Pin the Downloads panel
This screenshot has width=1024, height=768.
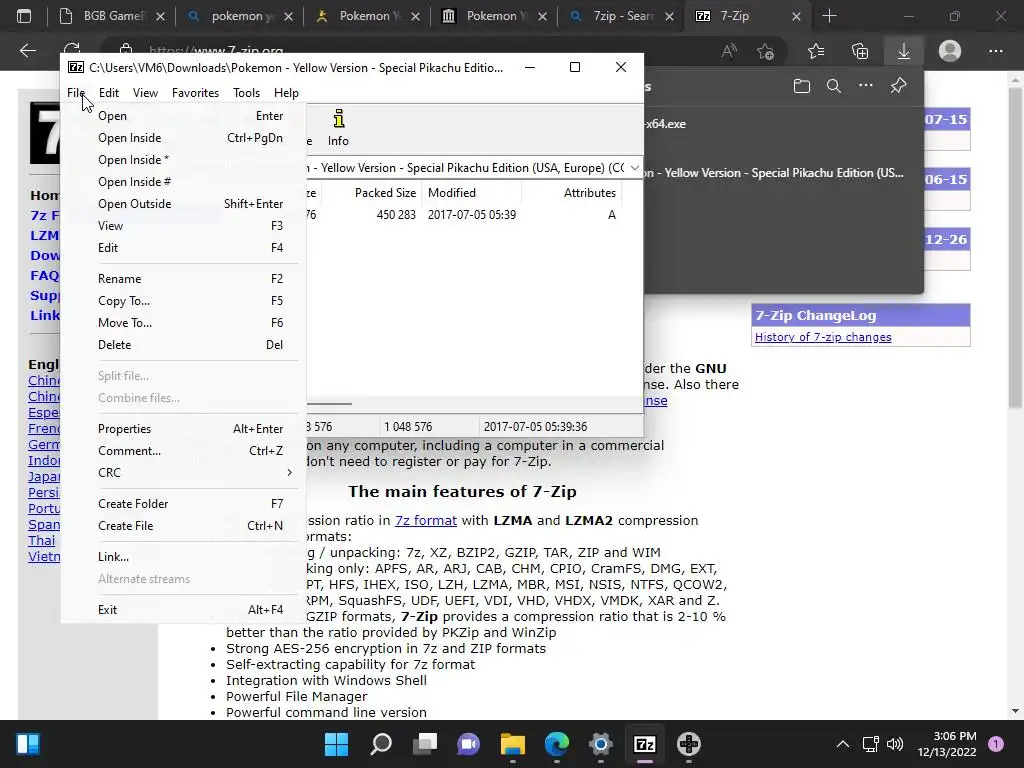899,86
